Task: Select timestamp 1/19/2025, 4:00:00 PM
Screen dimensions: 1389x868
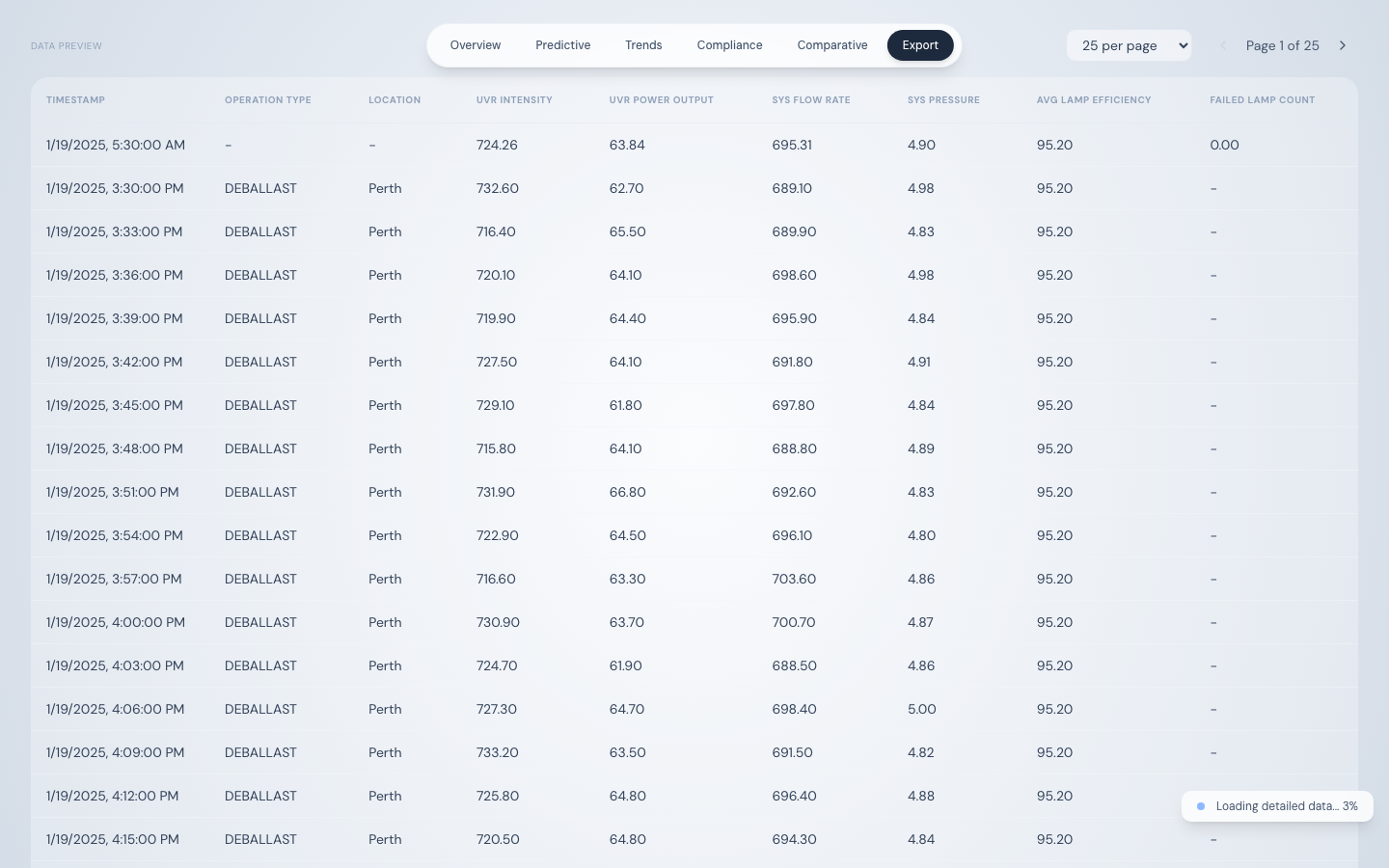Action: click(x=116, y=622)
